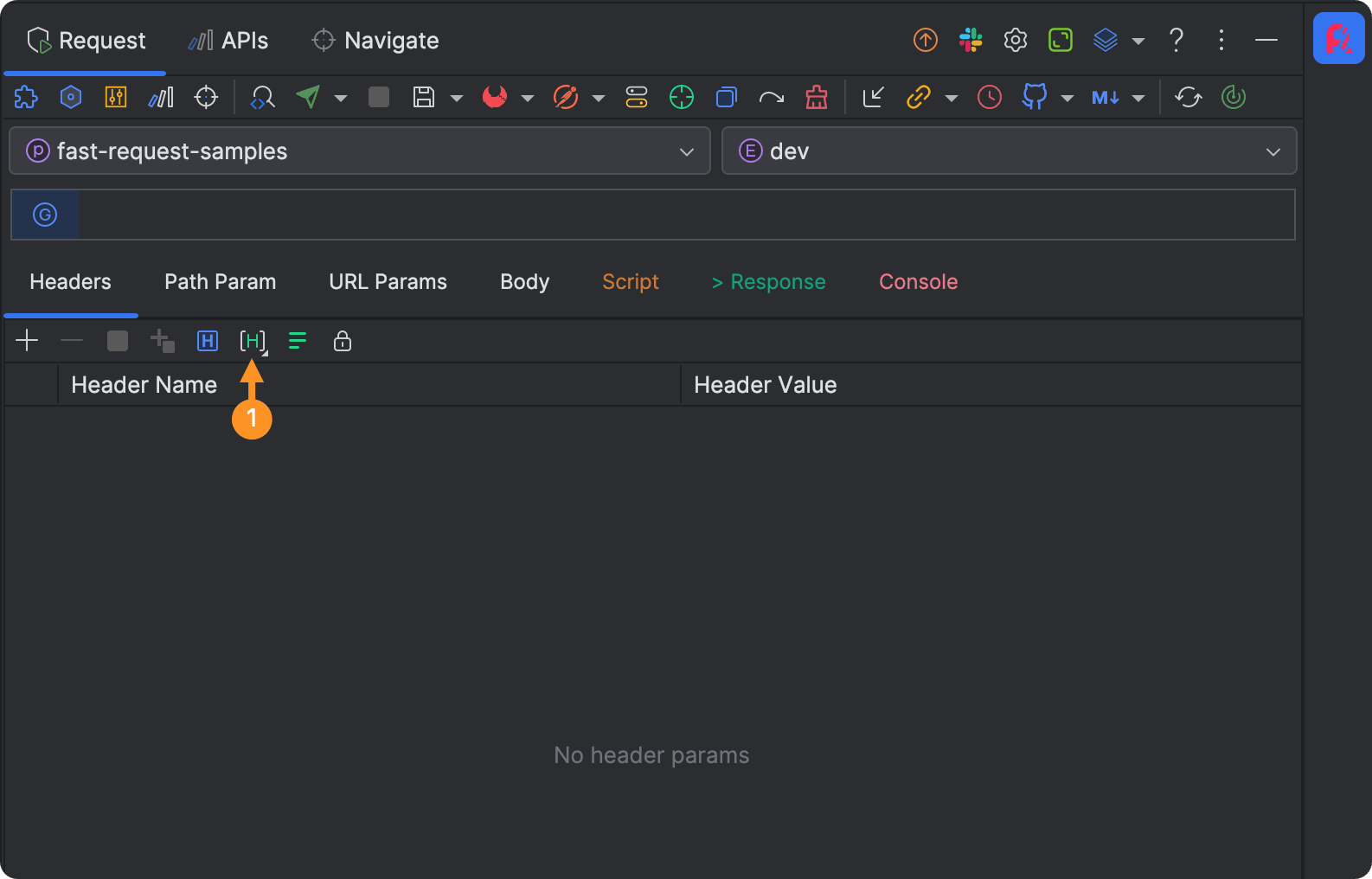1372x879 pixels.
Task: Open the Console tab link
Action: (918, 282)
